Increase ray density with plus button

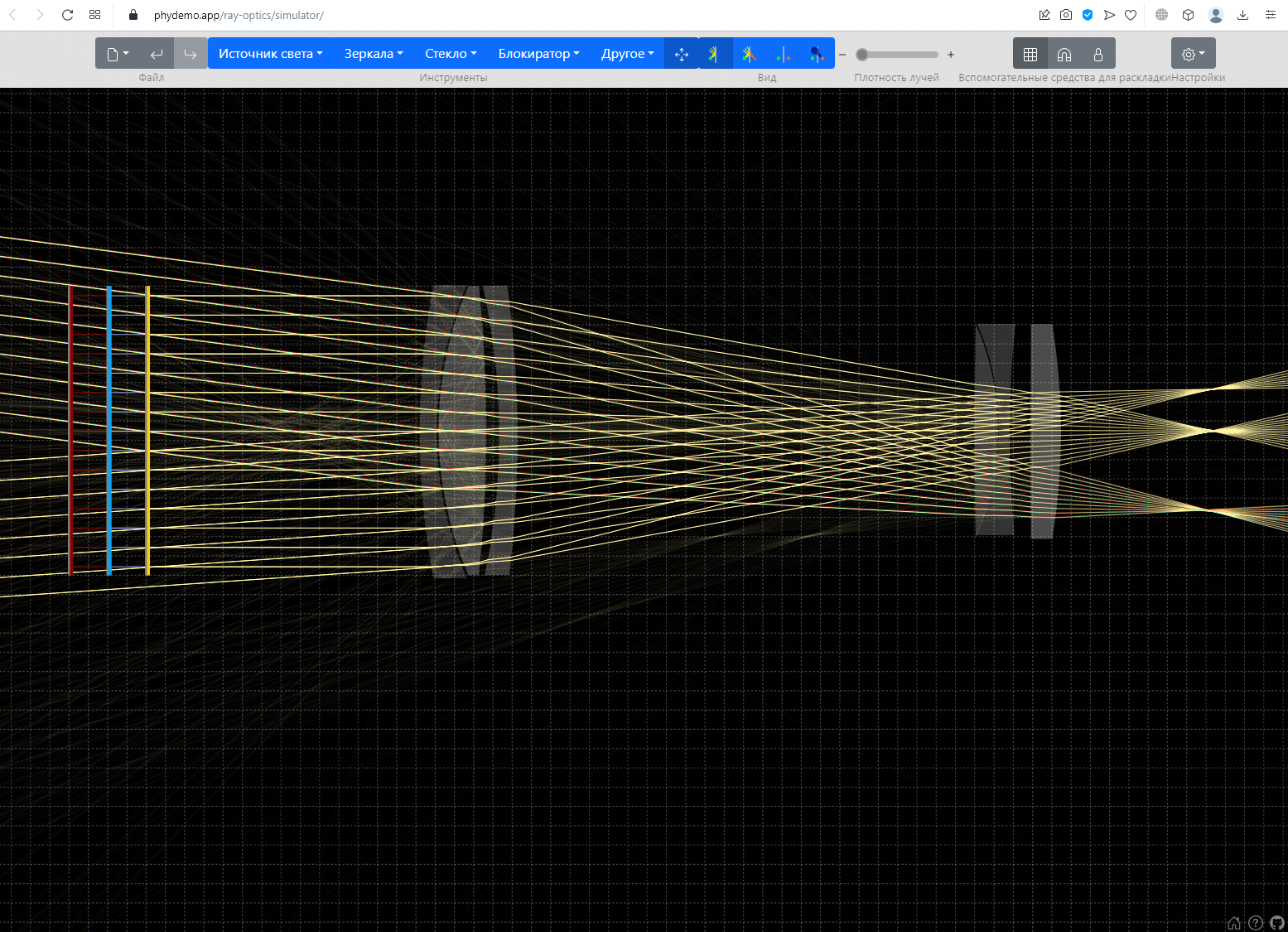pyautogui.click(x=951, y=55)
